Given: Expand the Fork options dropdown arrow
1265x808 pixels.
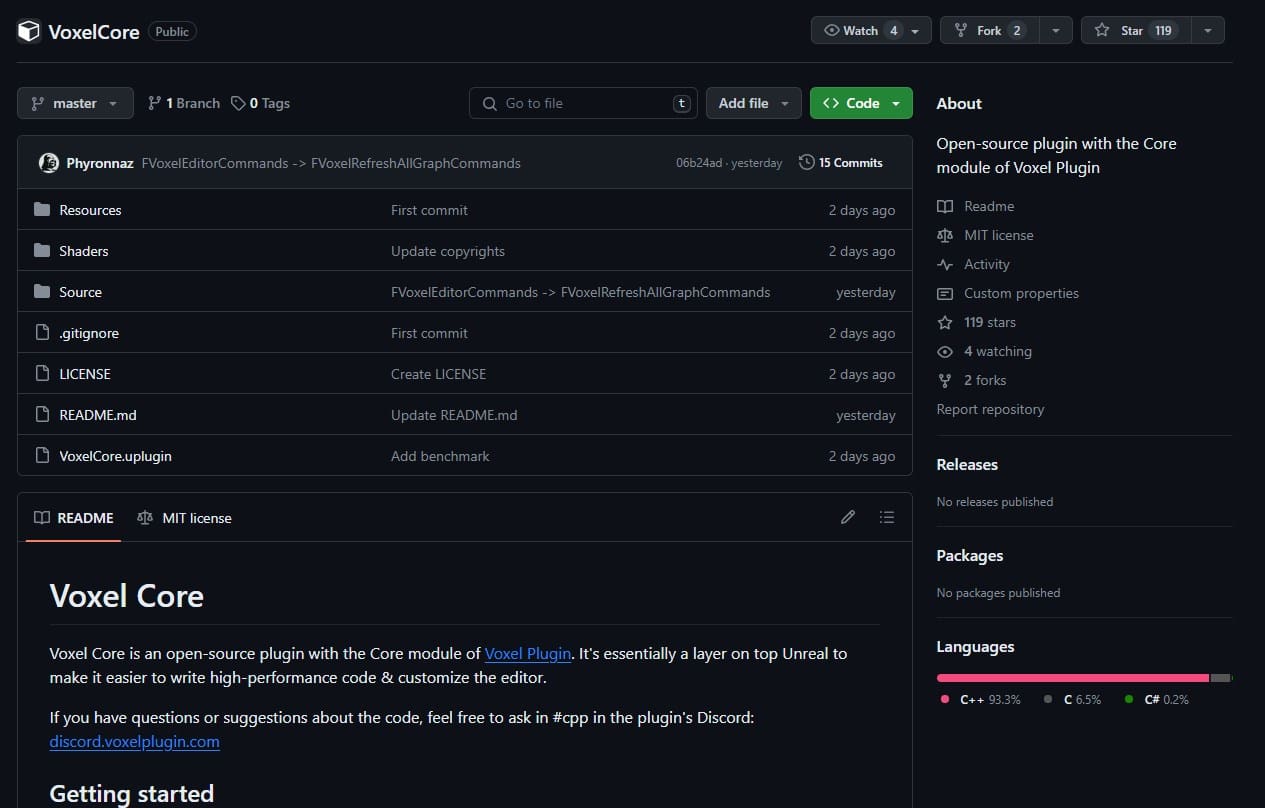Looking at the screenshot, I should pos(1055,31).
